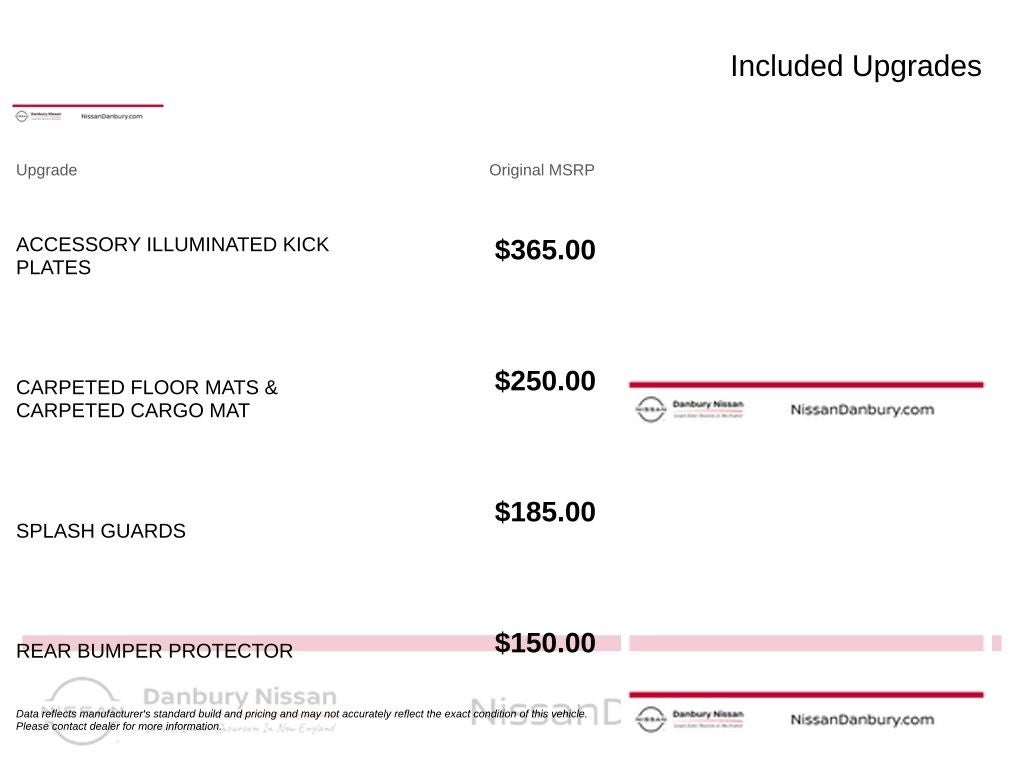Screen dimensions: 1024x768
Task: Click the Nissan logo in middle-right banner
Action: 650,409
